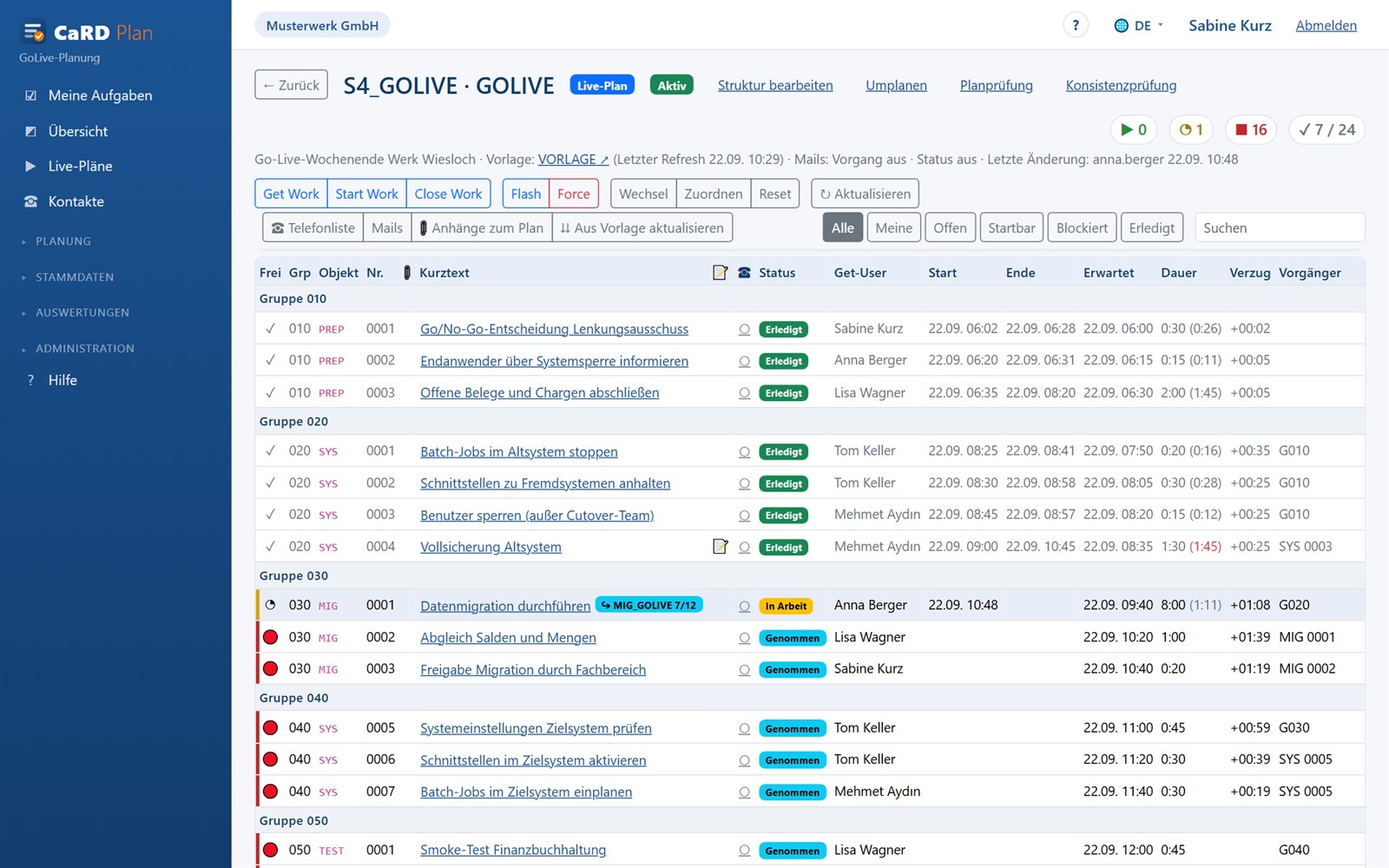
Task: Click the red Force button
Action: point(573,194)
